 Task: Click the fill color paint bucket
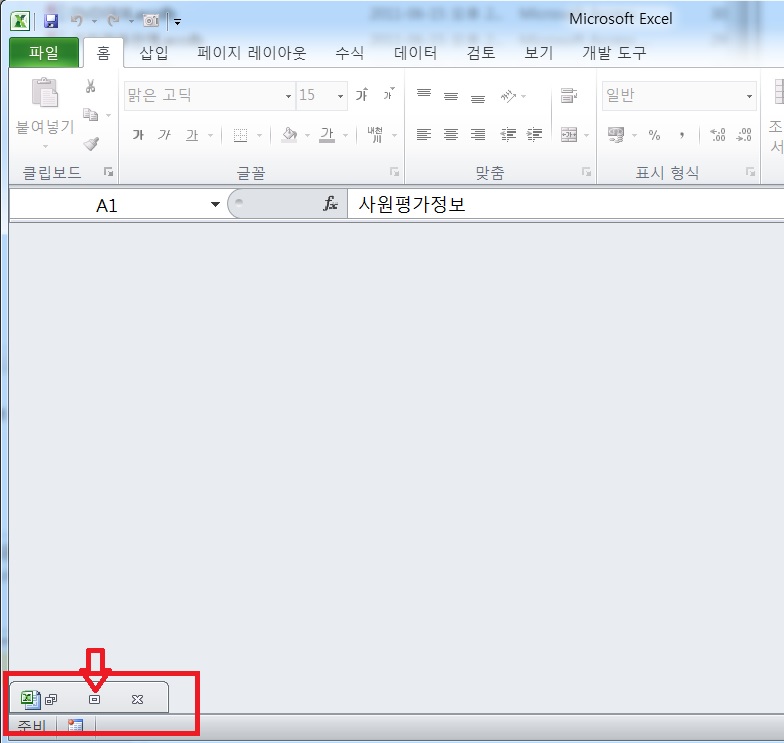click(289, 135)
